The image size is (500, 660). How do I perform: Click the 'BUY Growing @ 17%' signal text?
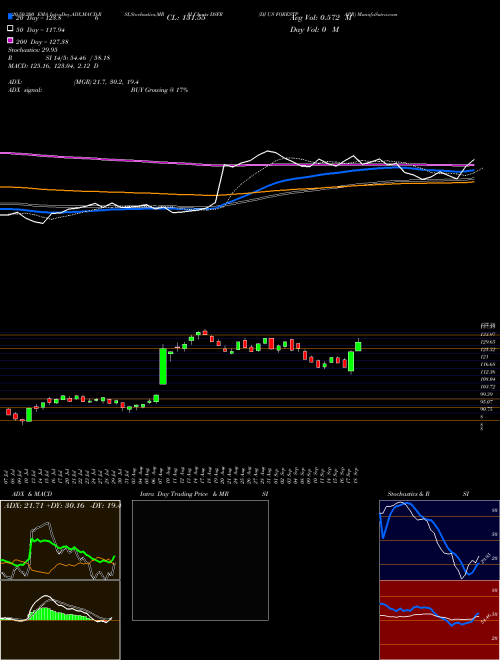[x=159, y=90]
